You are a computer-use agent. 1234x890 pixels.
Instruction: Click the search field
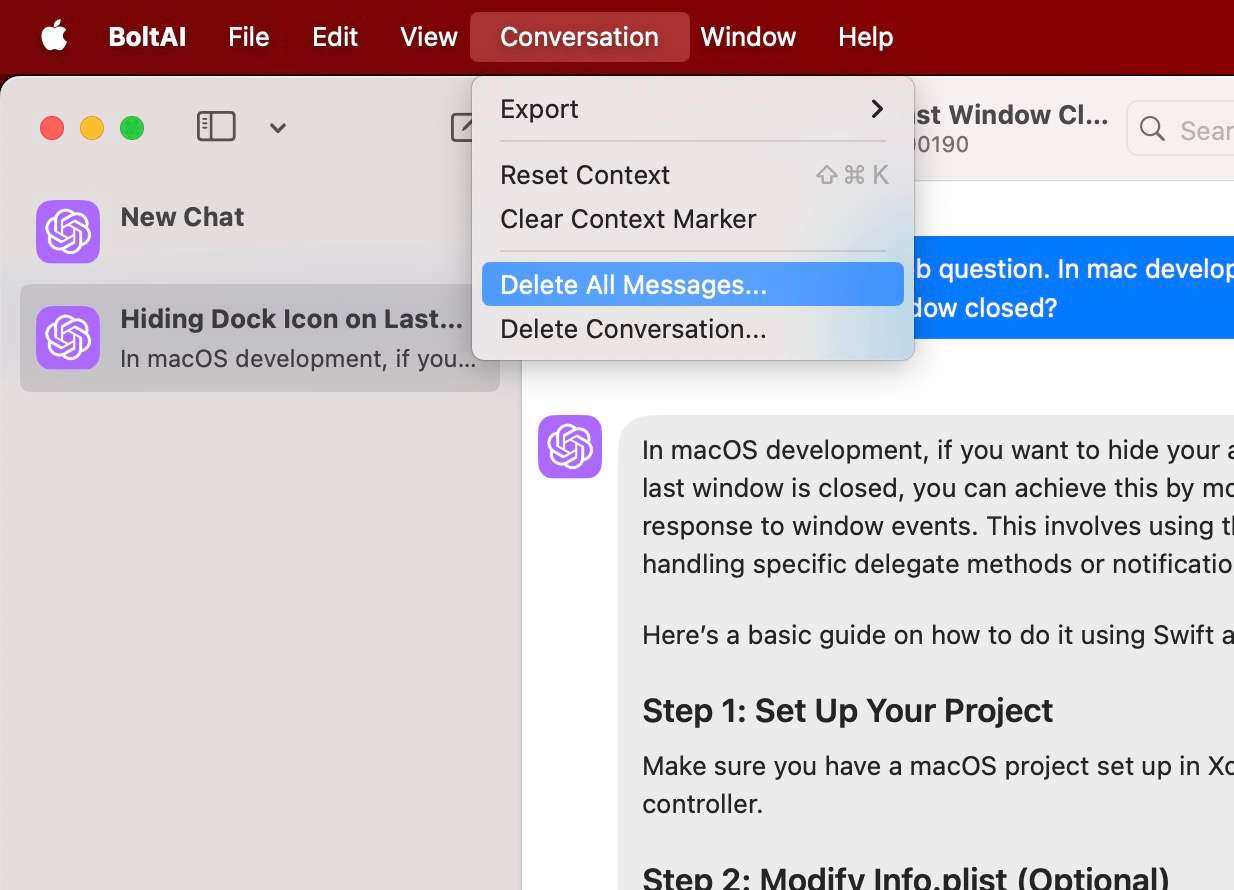[x=1180, y=129]
